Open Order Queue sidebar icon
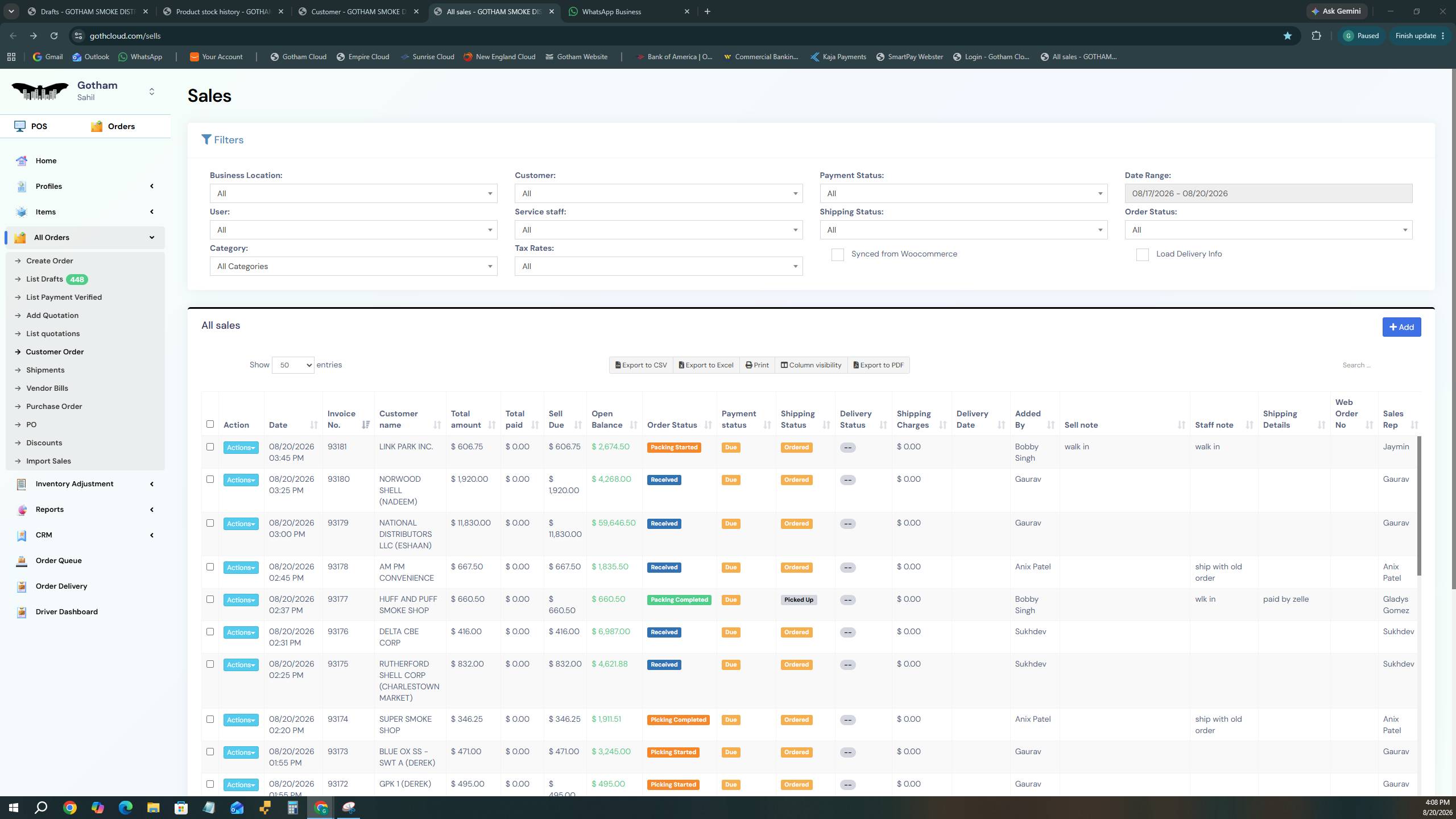Viewport: 1456px width, 819px height. (x=22, y=561)
